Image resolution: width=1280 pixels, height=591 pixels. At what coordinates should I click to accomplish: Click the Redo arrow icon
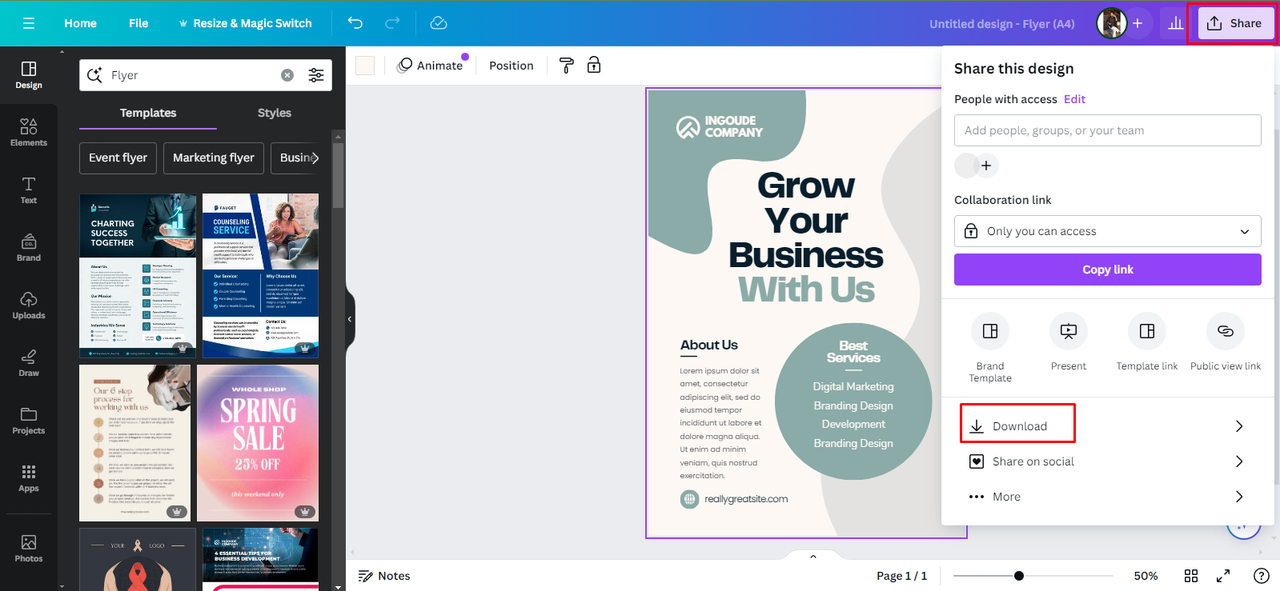(x=393, y=23)
